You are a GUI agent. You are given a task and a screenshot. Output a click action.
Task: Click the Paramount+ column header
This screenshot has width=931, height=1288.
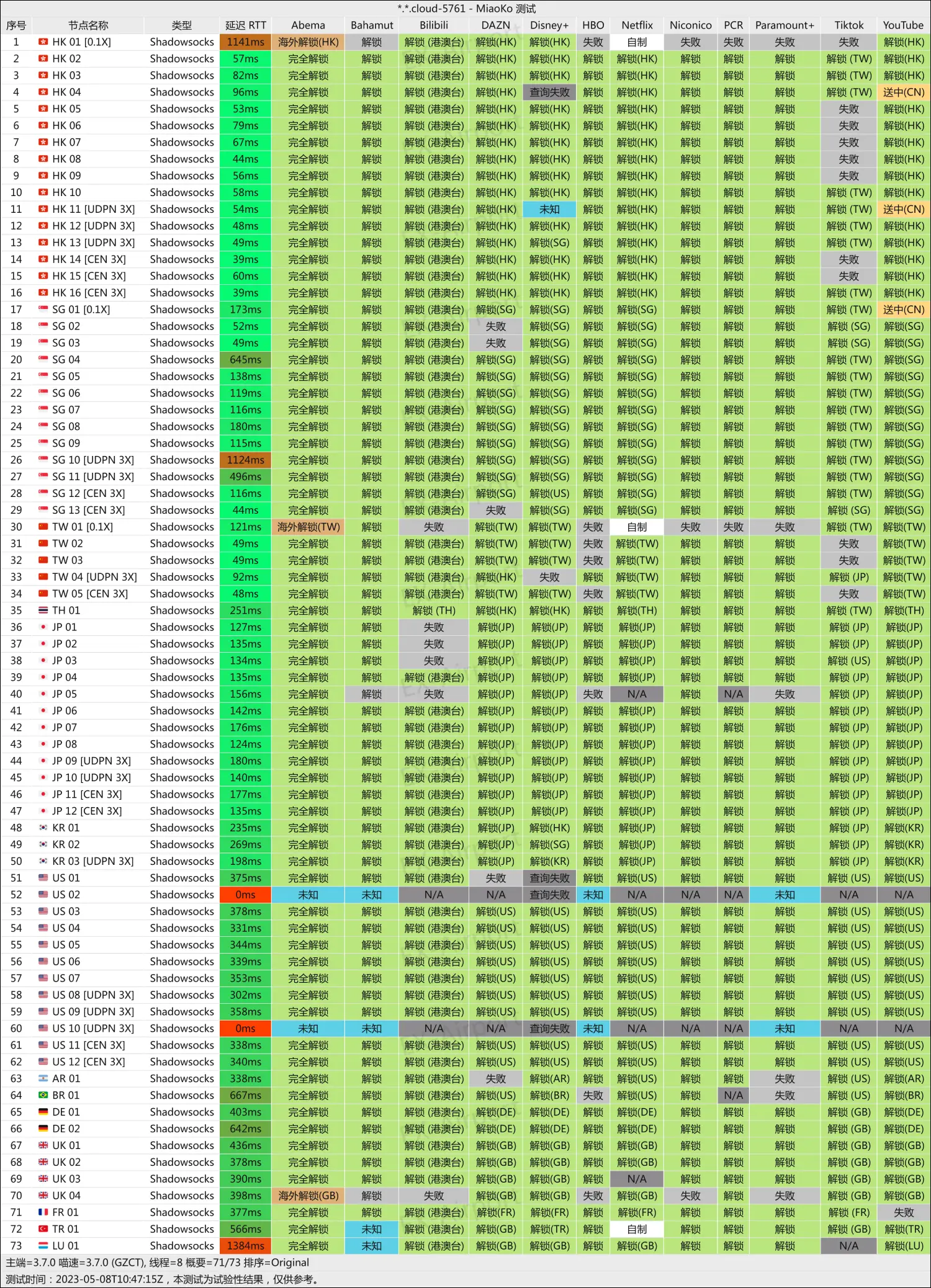point(785,25)
